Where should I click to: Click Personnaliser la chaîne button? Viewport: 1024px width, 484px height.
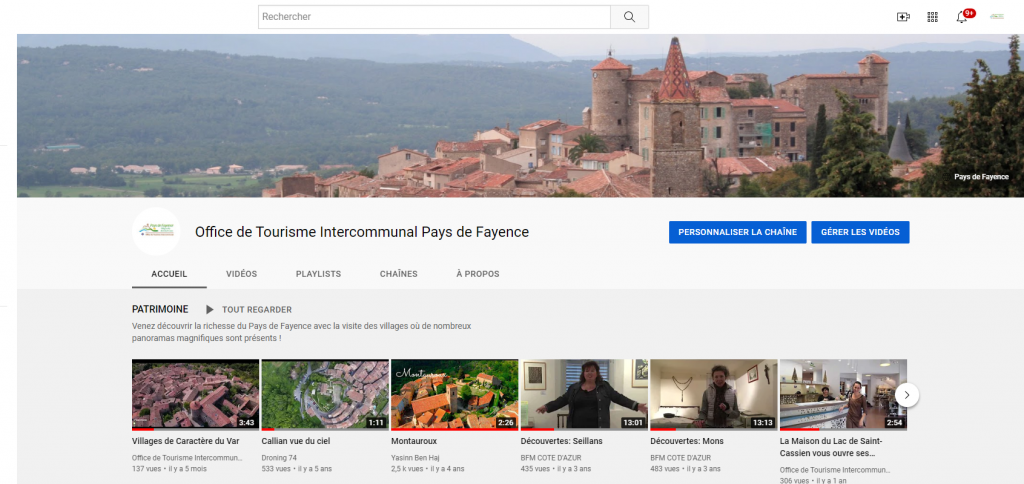click(x=737, y=232)
